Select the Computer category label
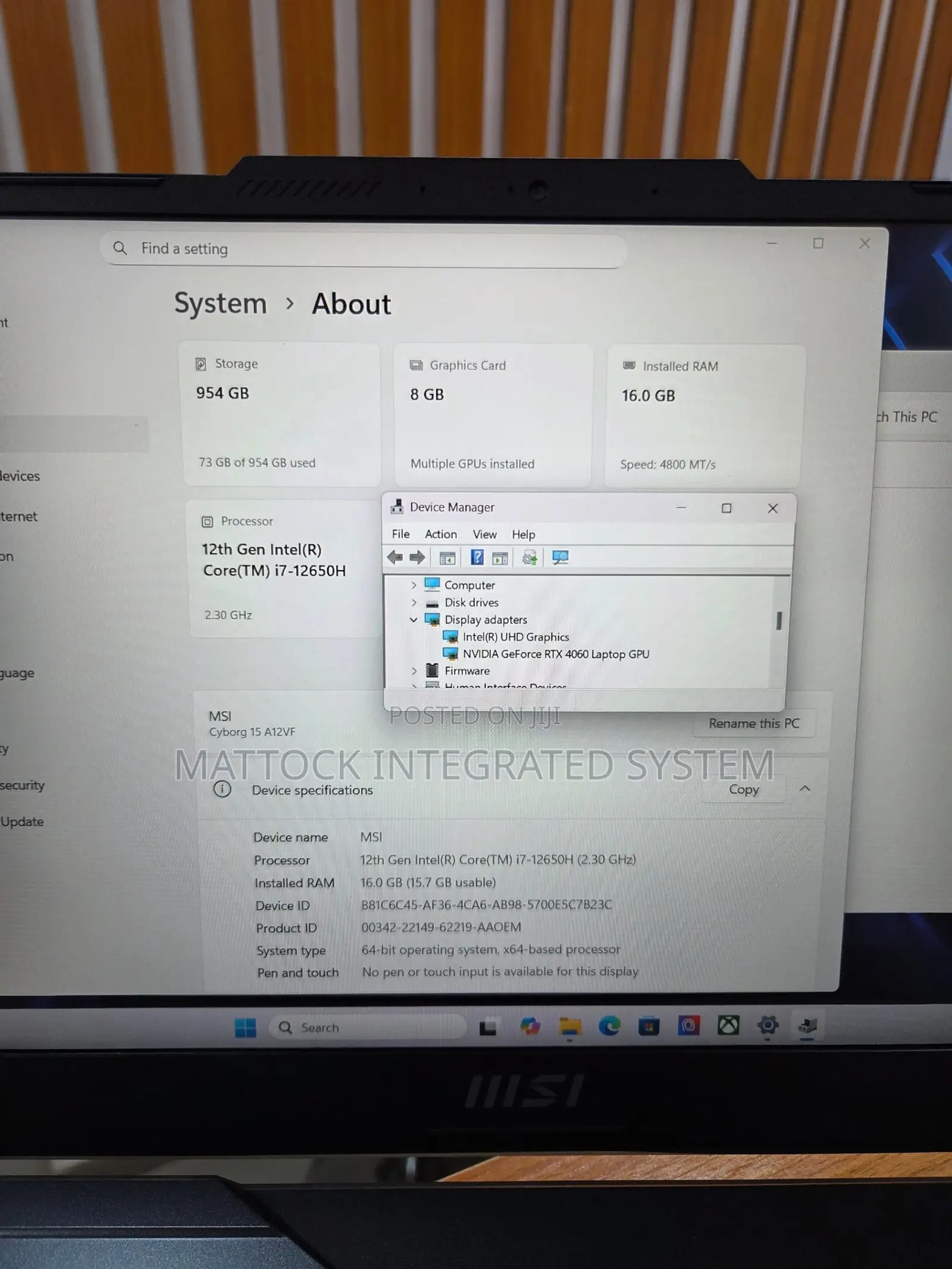This screenshot has width=952, height=1269. 469,585
